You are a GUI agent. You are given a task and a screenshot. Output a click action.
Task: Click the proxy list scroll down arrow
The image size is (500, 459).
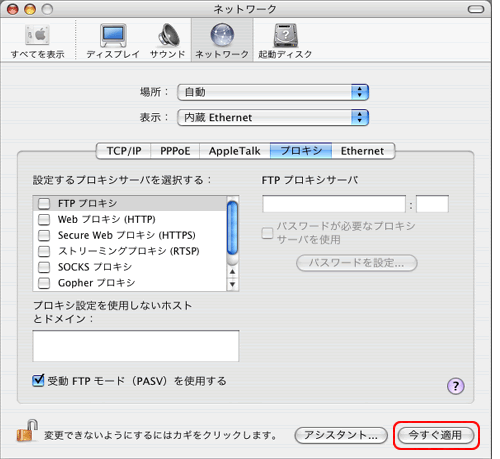point(233,284)
